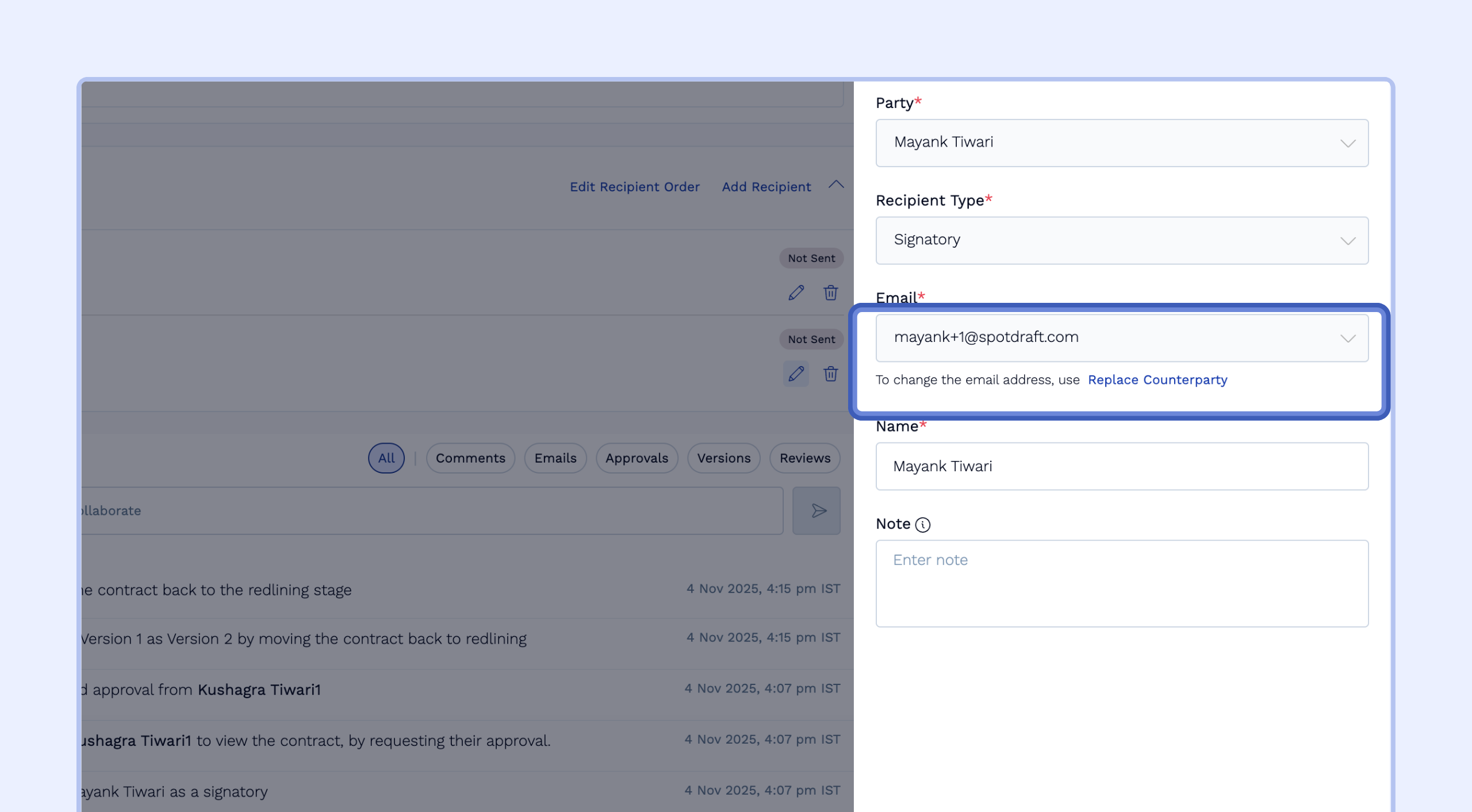Select the All activity filter
The width and height of the screenshot is (1472, 812).
pos(386,458)
